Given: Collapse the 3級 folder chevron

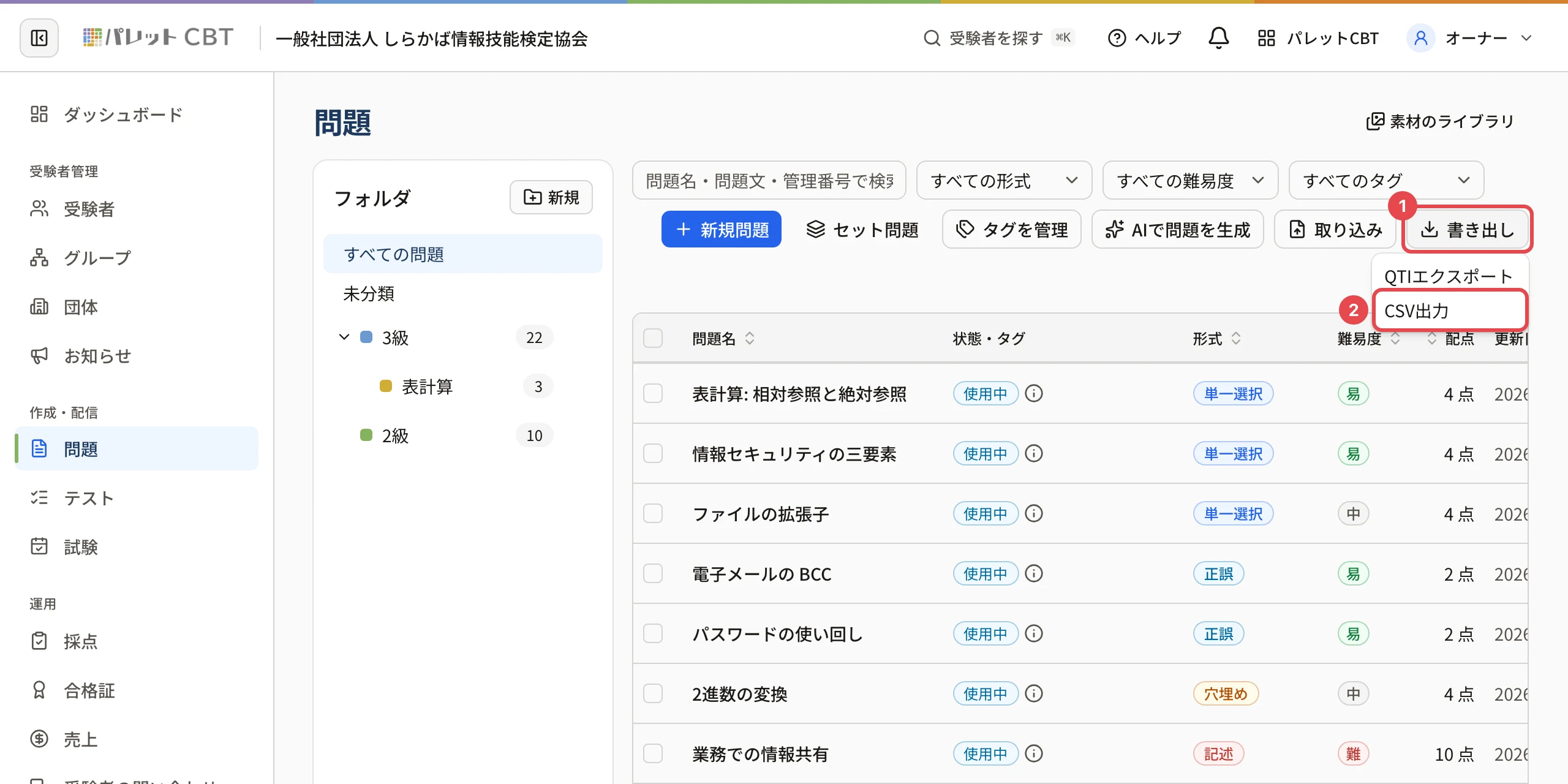Looking at the screenshot, I should point(344,337).
